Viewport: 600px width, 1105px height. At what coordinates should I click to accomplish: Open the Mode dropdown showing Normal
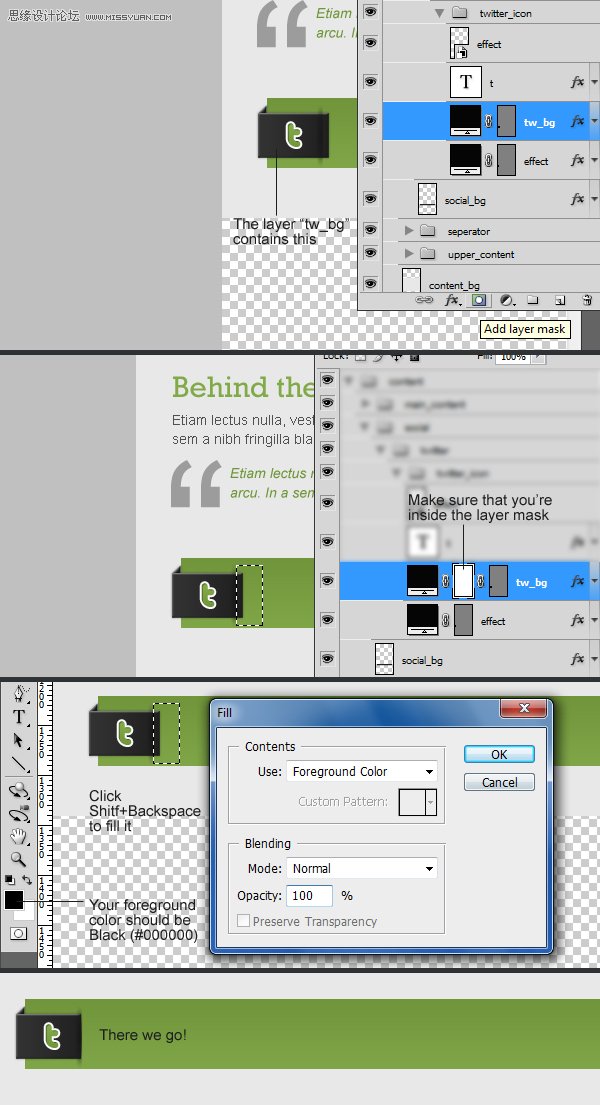[362, 868]
